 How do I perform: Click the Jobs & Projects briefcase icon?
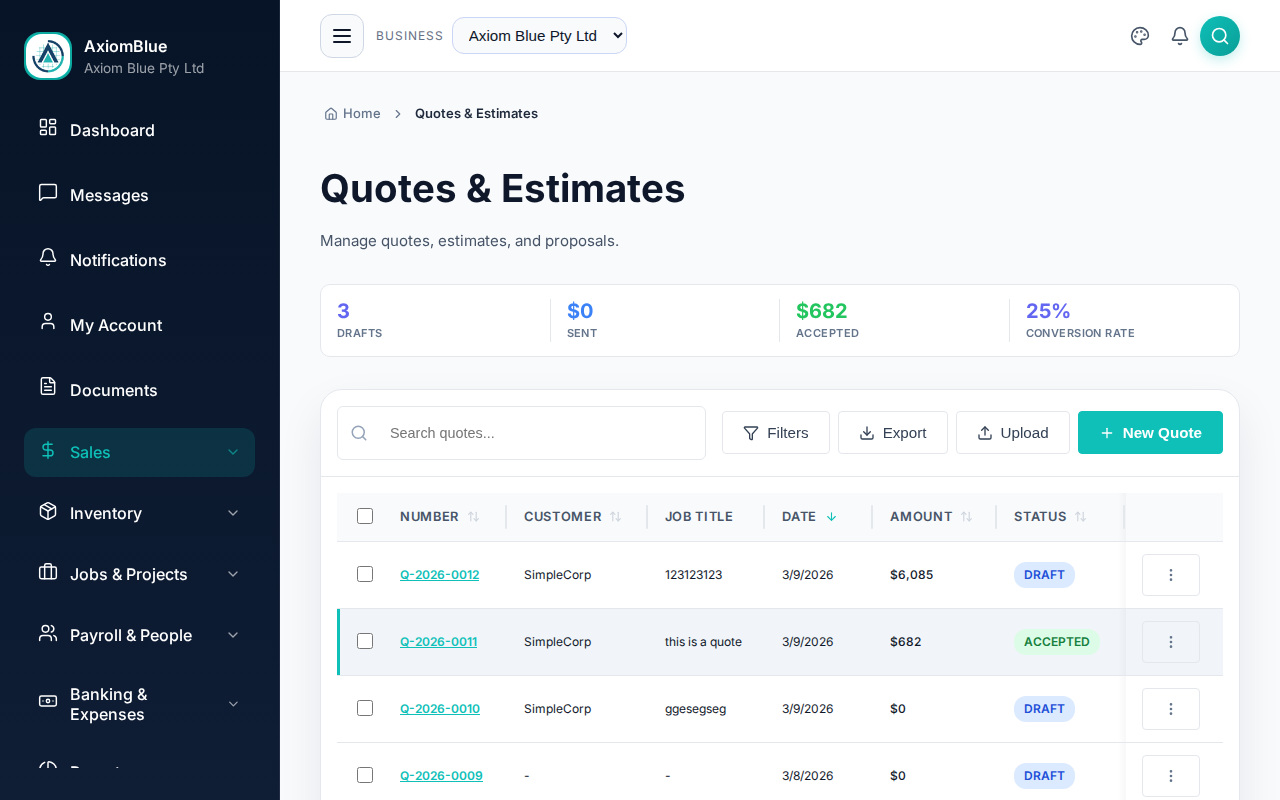coord(48,572)
